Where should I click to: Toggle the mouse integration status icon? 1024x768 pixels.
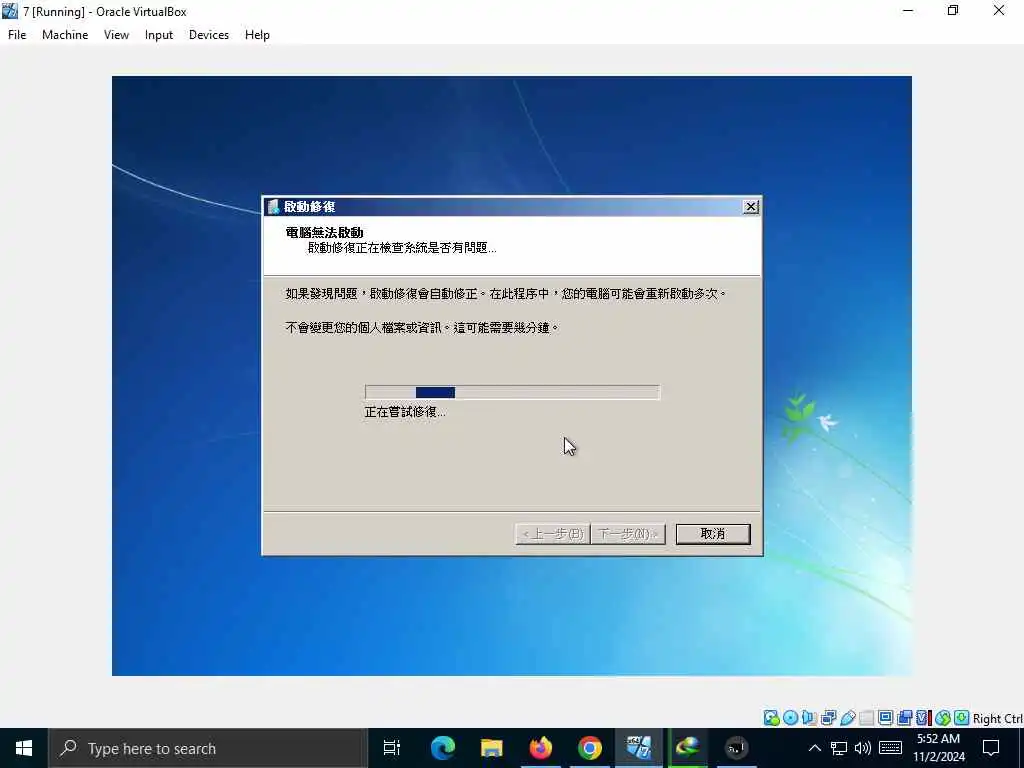942,718
